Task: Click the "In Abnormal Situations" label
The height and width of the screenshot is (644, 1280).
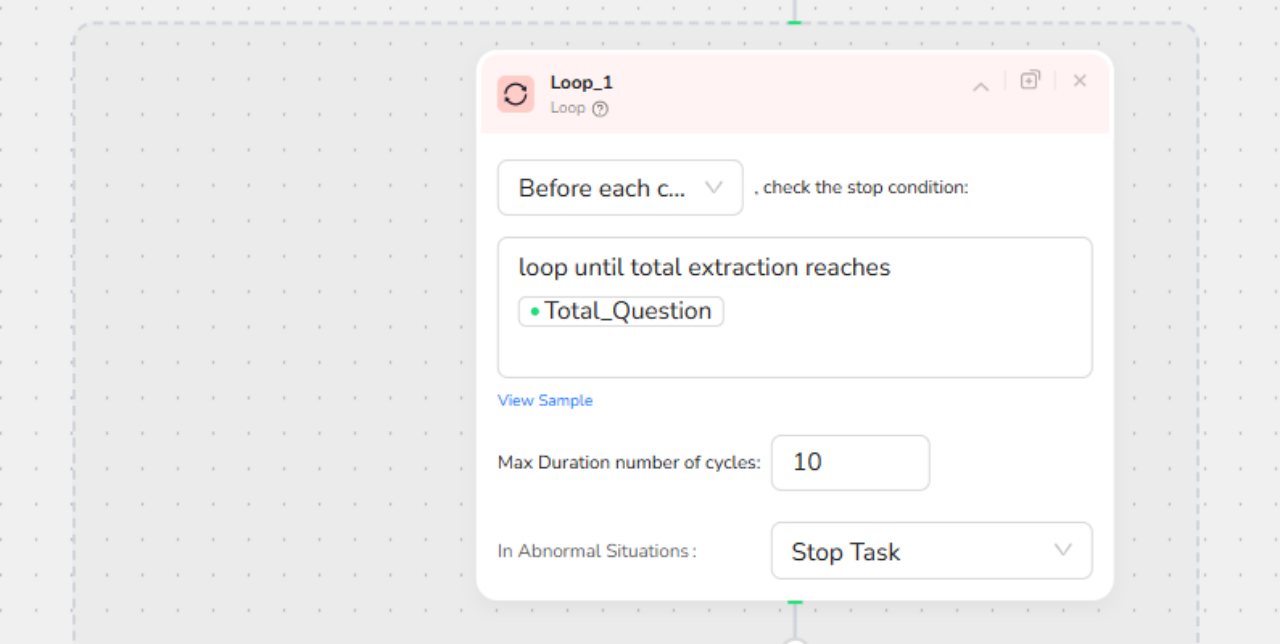Action: click(x=597, y=551)
